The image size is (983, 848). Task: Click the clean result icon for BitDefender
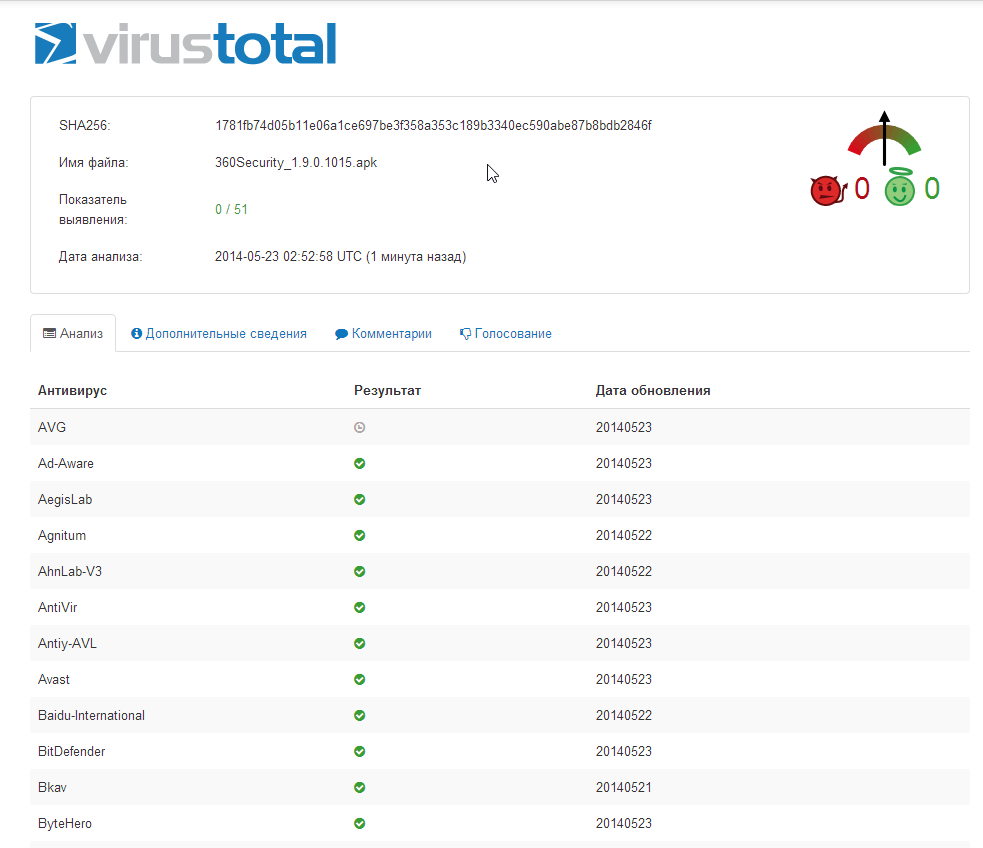360,751
